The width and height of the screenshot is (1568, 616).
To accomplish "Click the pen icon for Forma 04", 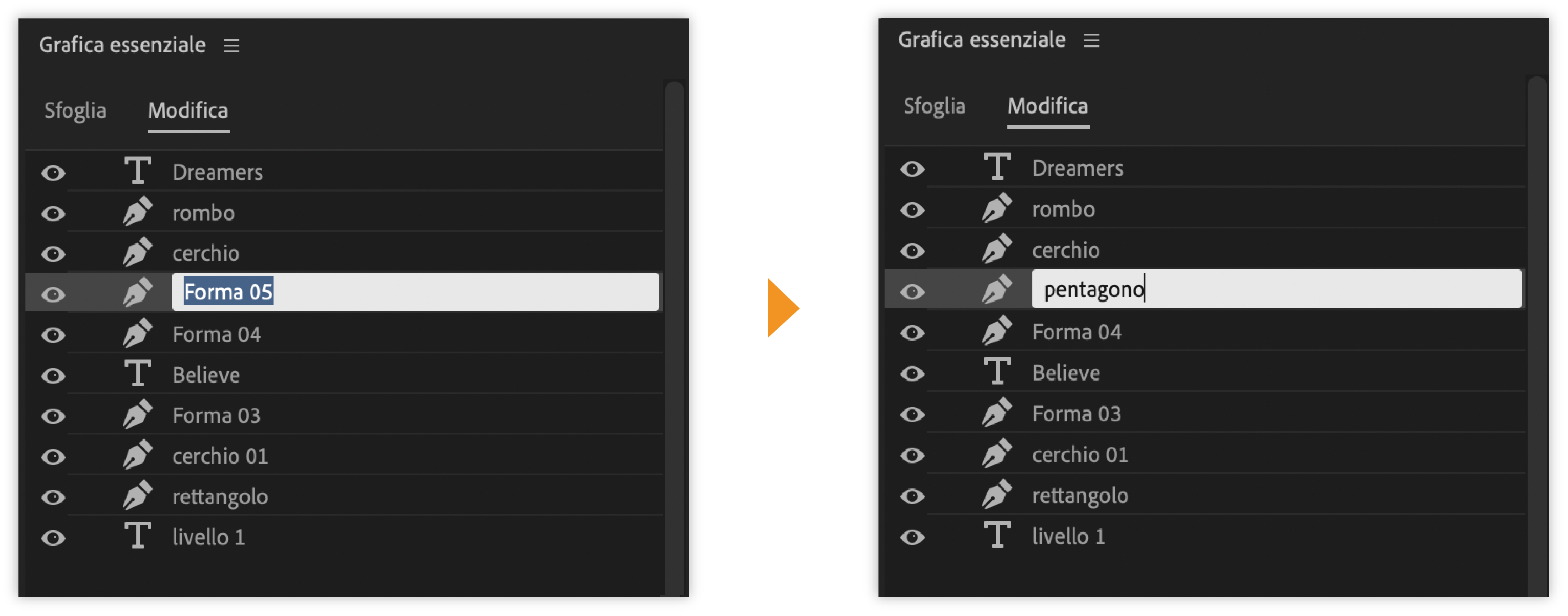I will [138, 334].
